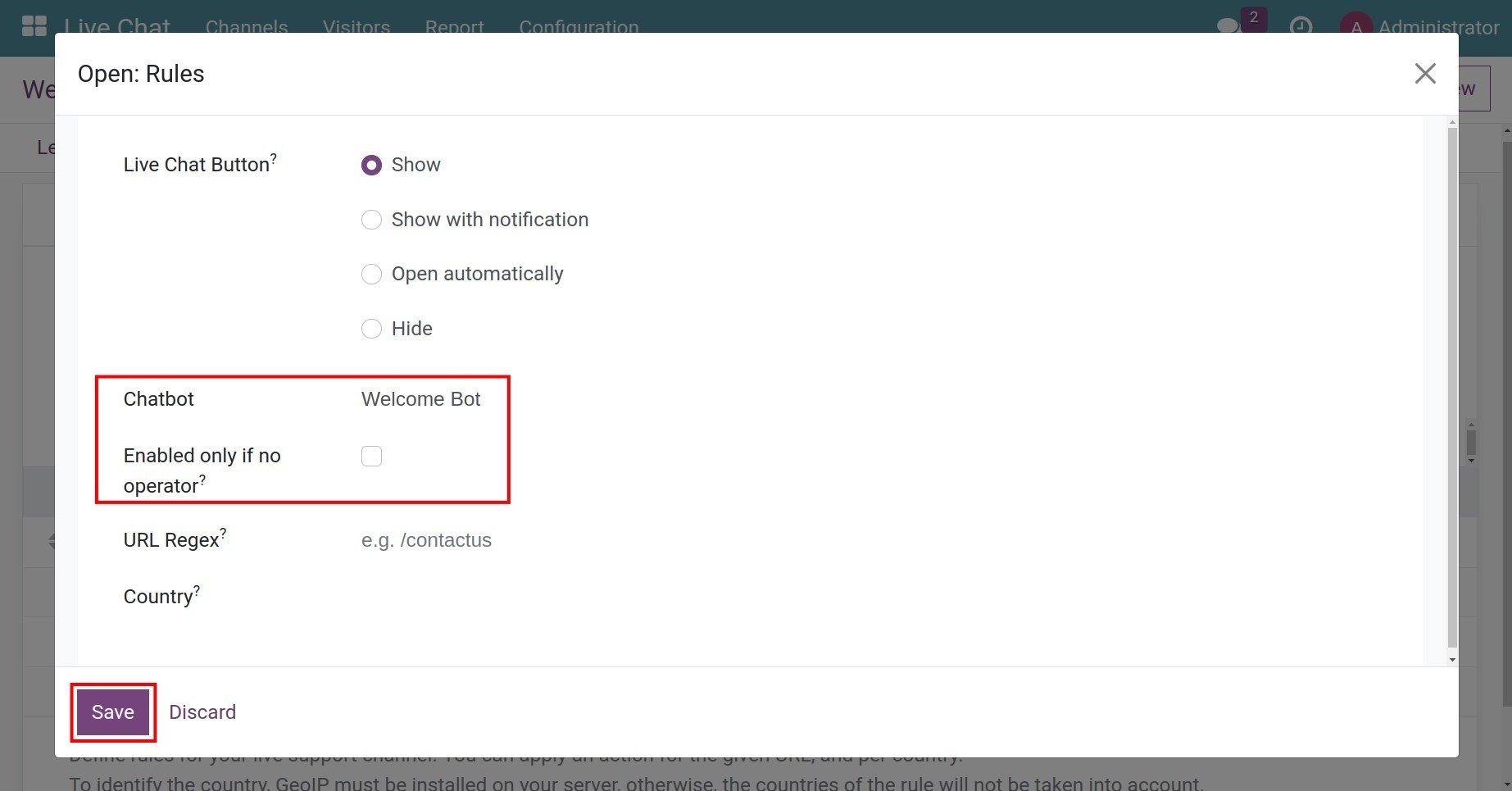The width and height of the screenshot is (1512, 791).
Task: Click dialog scrollbar down arrow
Action: coord(1452,660)
